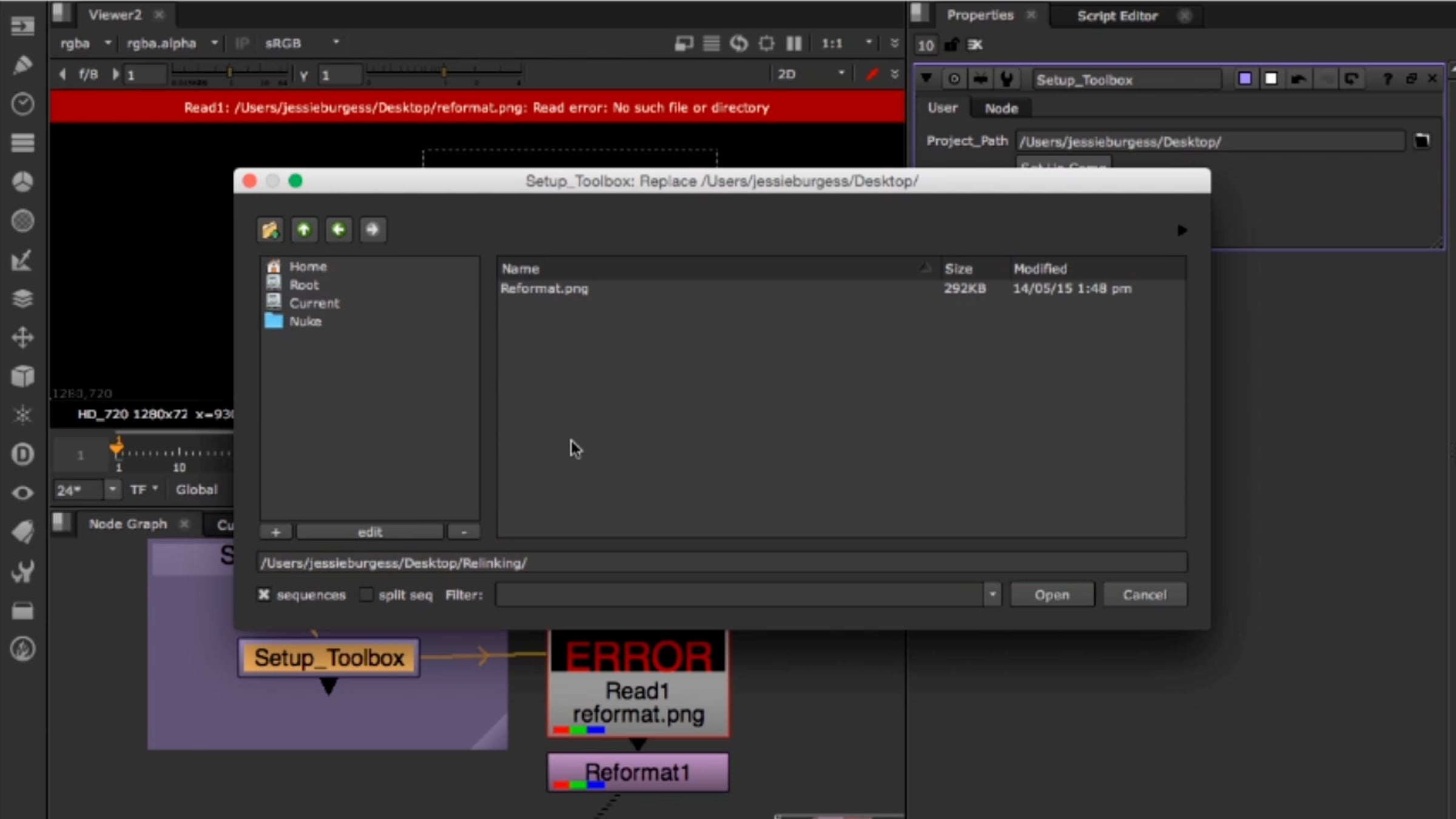The width and height of the screenshot is (1456, 819).
Task: Toggle proxy mode icon in viewer
Action: pos(684,44)
